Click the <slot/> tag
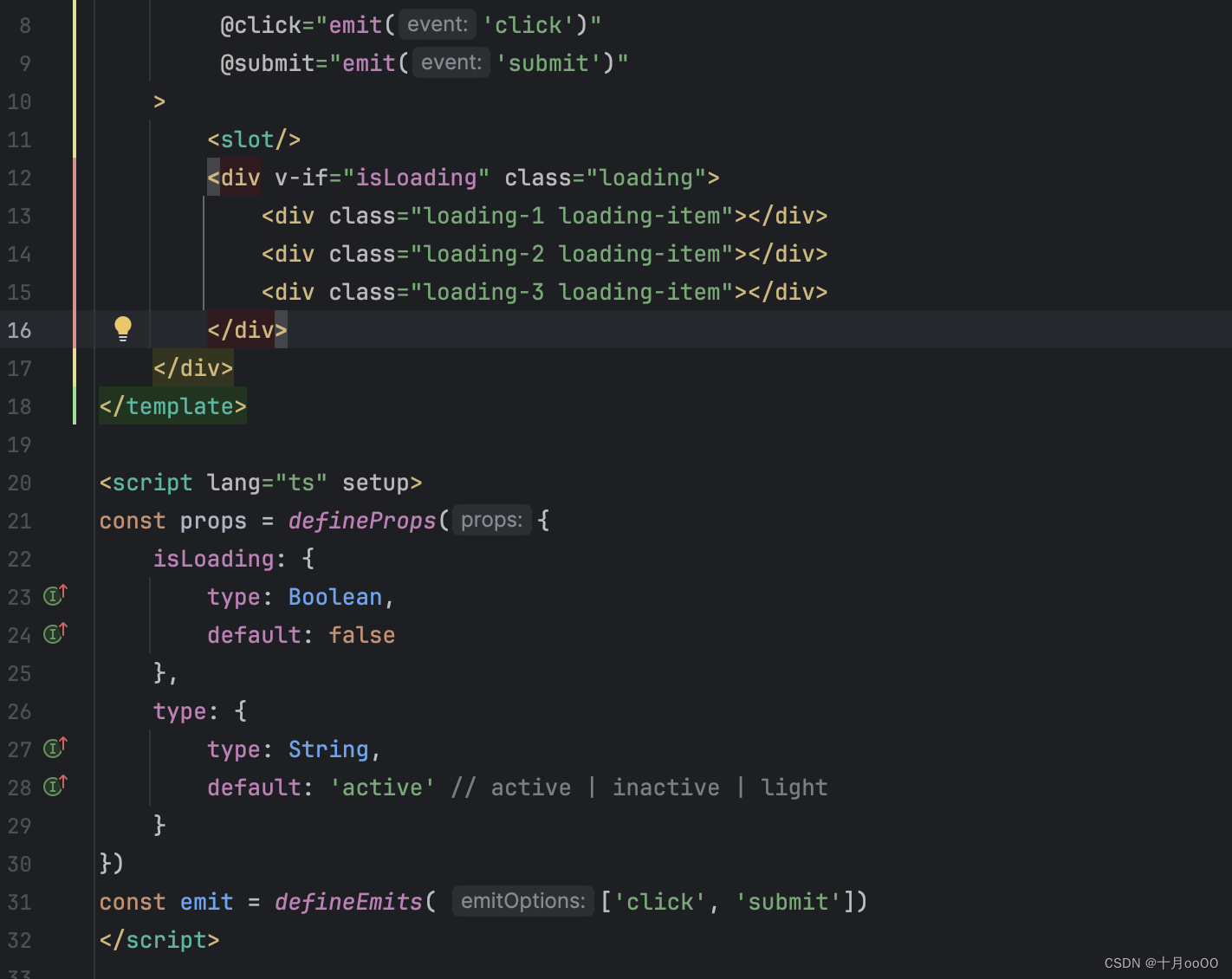Viewport: 1232px width, 979px height. (254, 139)
